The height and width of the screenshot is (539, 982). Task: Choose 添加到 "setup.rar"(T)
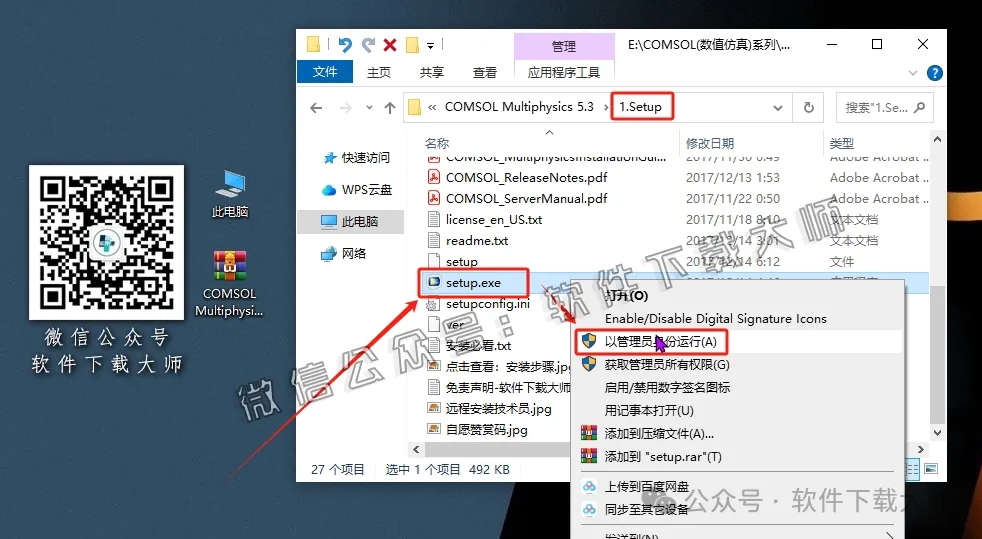663,457
